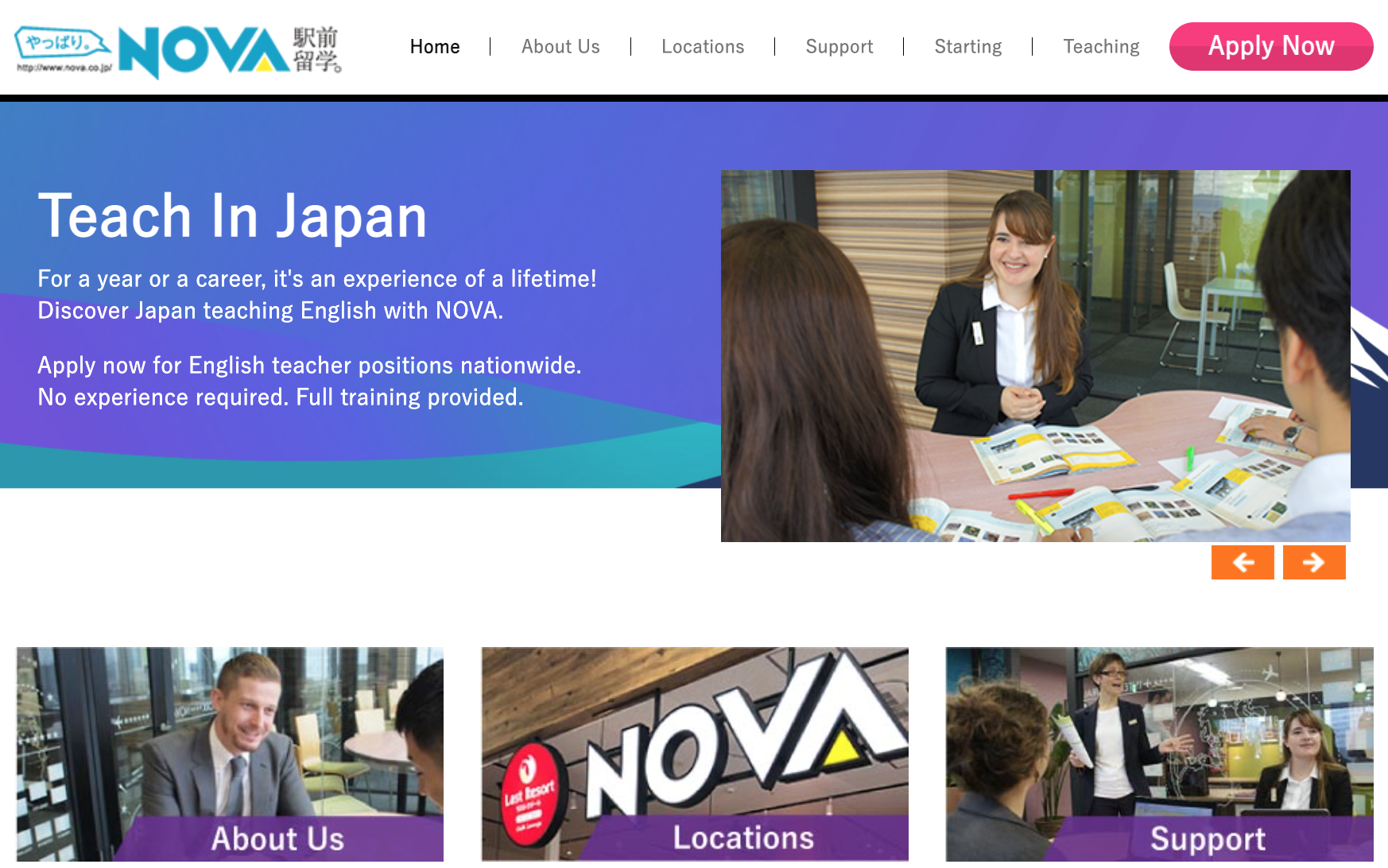Open the Teaching navigation item
Image resolution: width=1388 pixels, height=868 pixels.
(1101, 47)
